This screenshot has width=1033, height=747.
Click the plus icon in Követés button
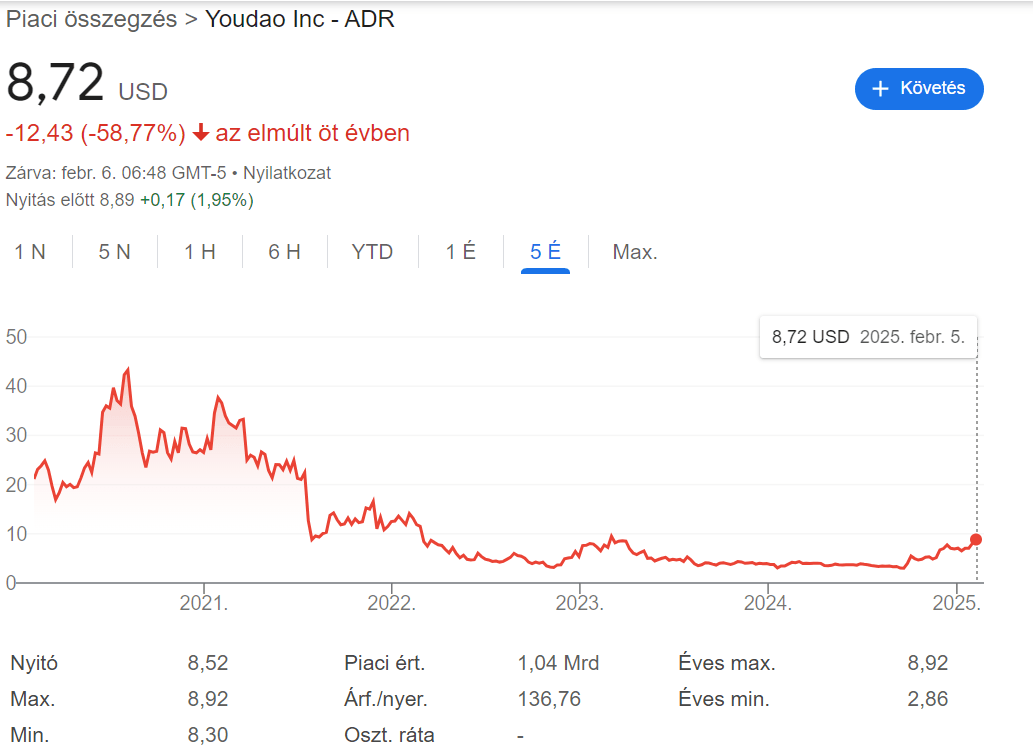click(x=880, y=89)
